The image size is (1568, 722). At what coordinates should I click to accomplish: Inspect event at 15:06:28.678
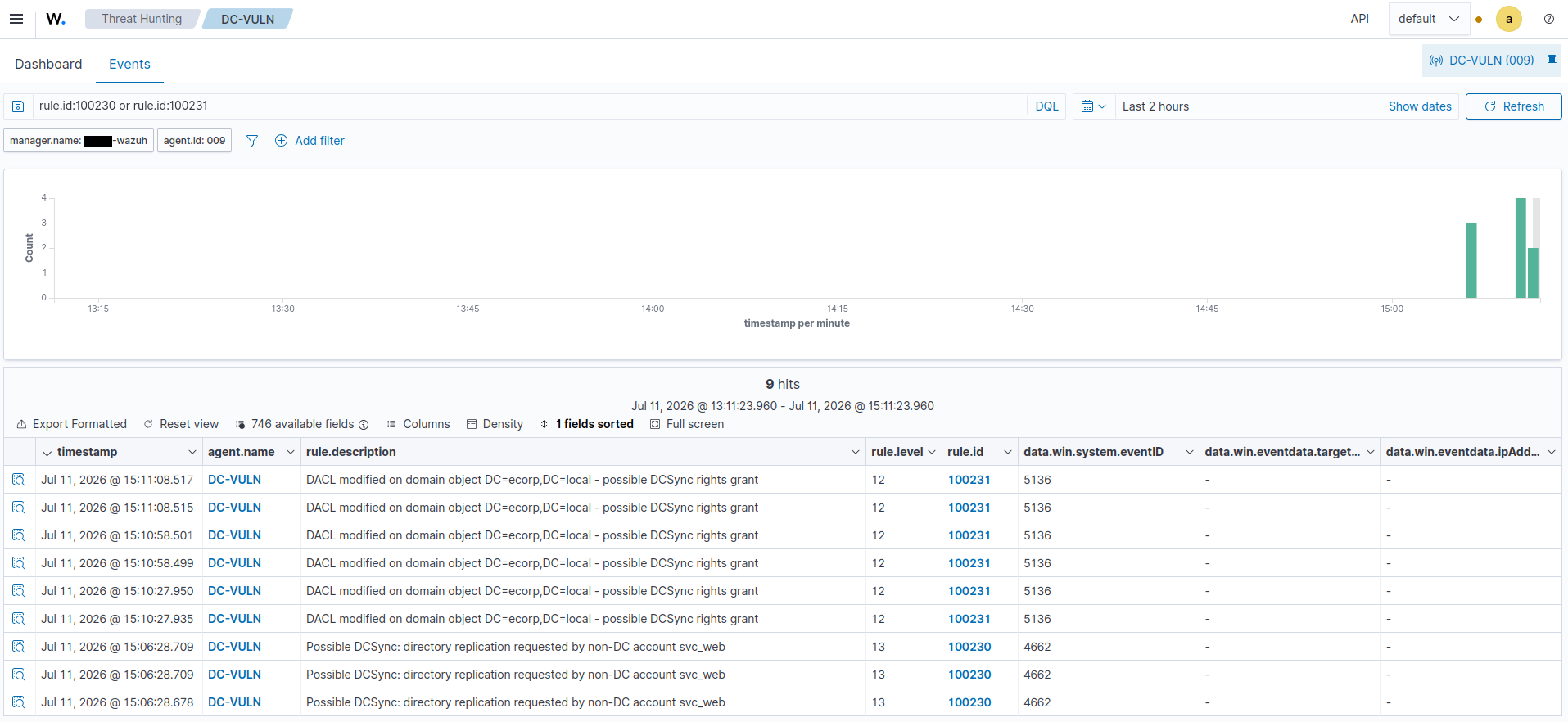[x=18, y=702]
